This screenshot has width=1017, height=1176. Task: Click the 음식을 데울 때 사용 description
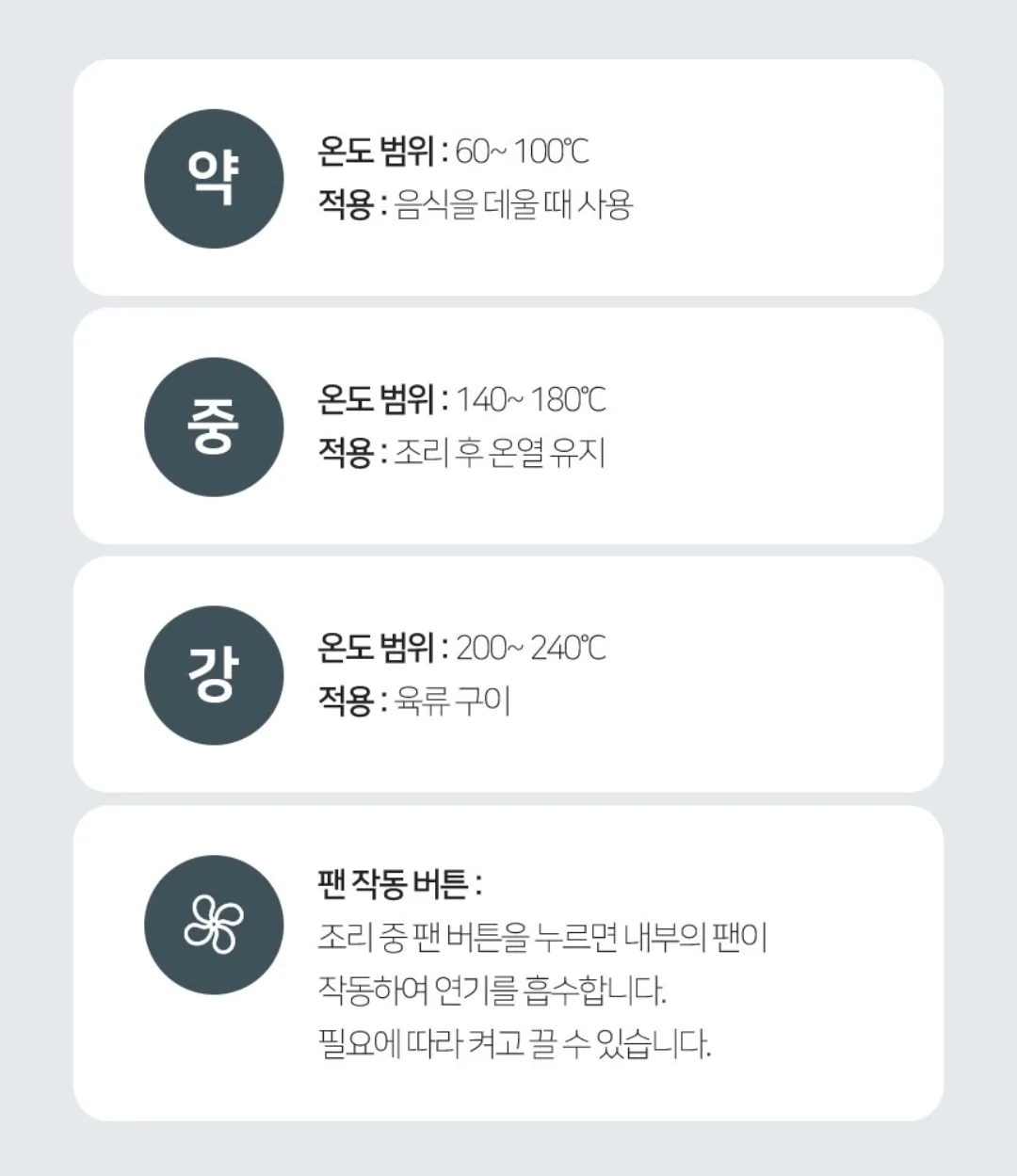pyautogui.click(x=513, y=204)
